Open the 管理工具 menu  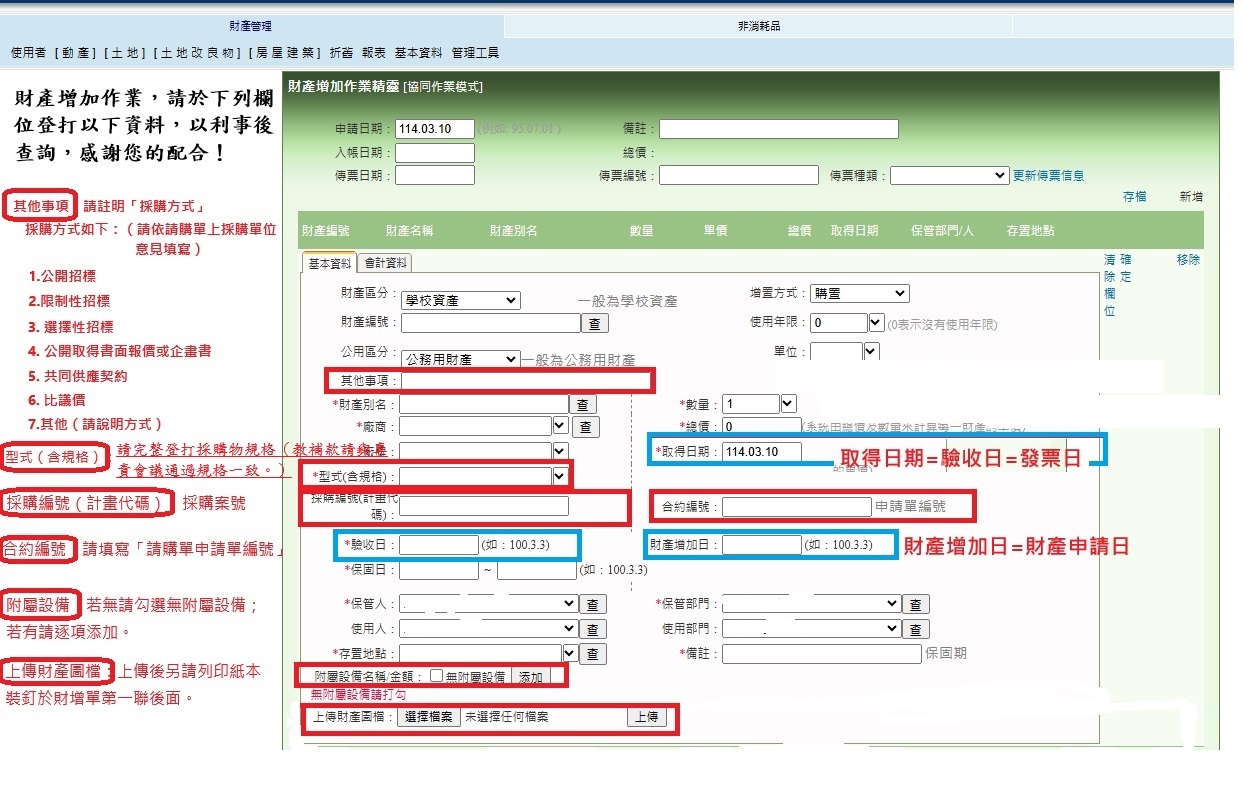coord(475,53)
